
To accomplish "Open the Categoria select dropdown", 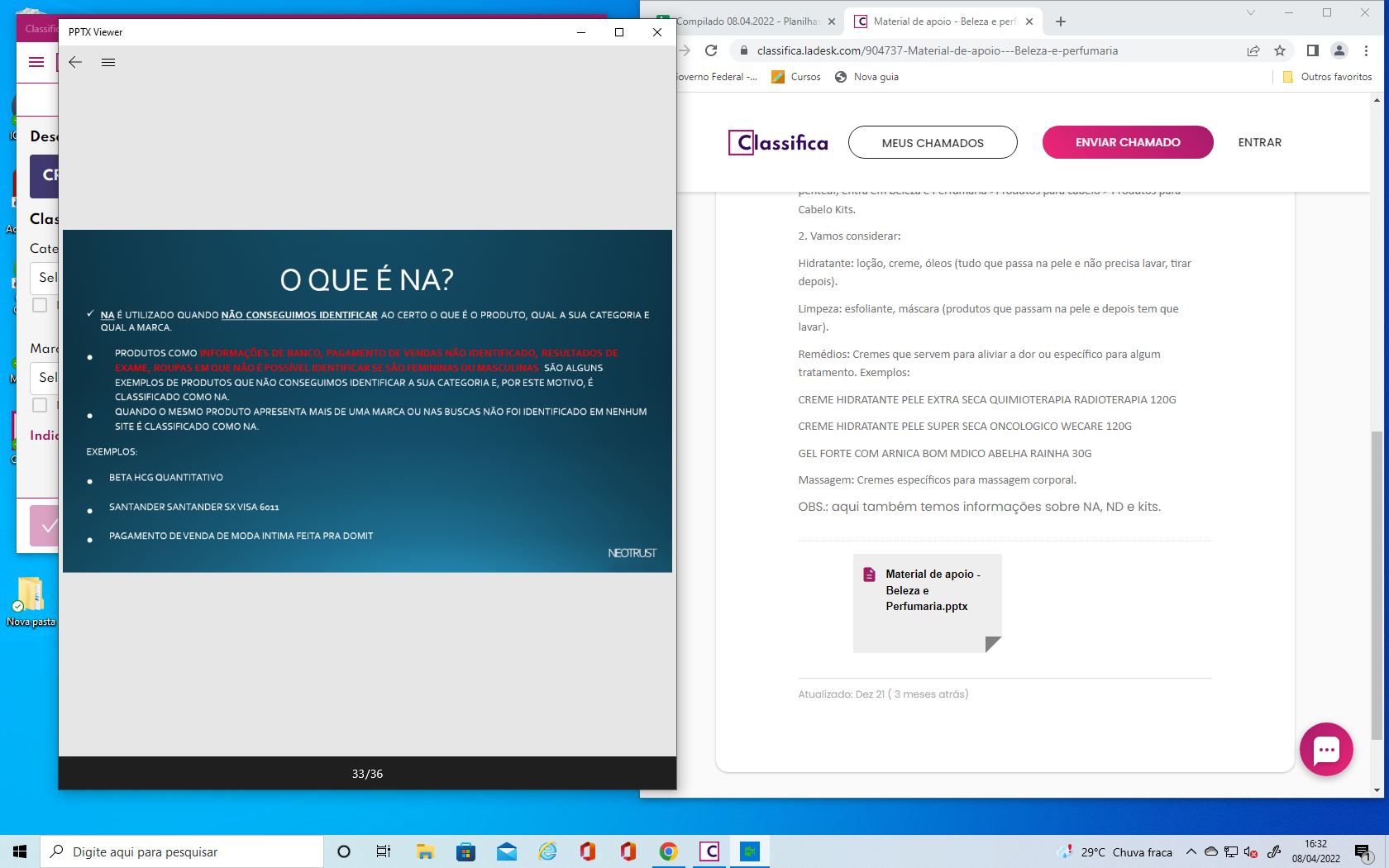I will 46,278.
